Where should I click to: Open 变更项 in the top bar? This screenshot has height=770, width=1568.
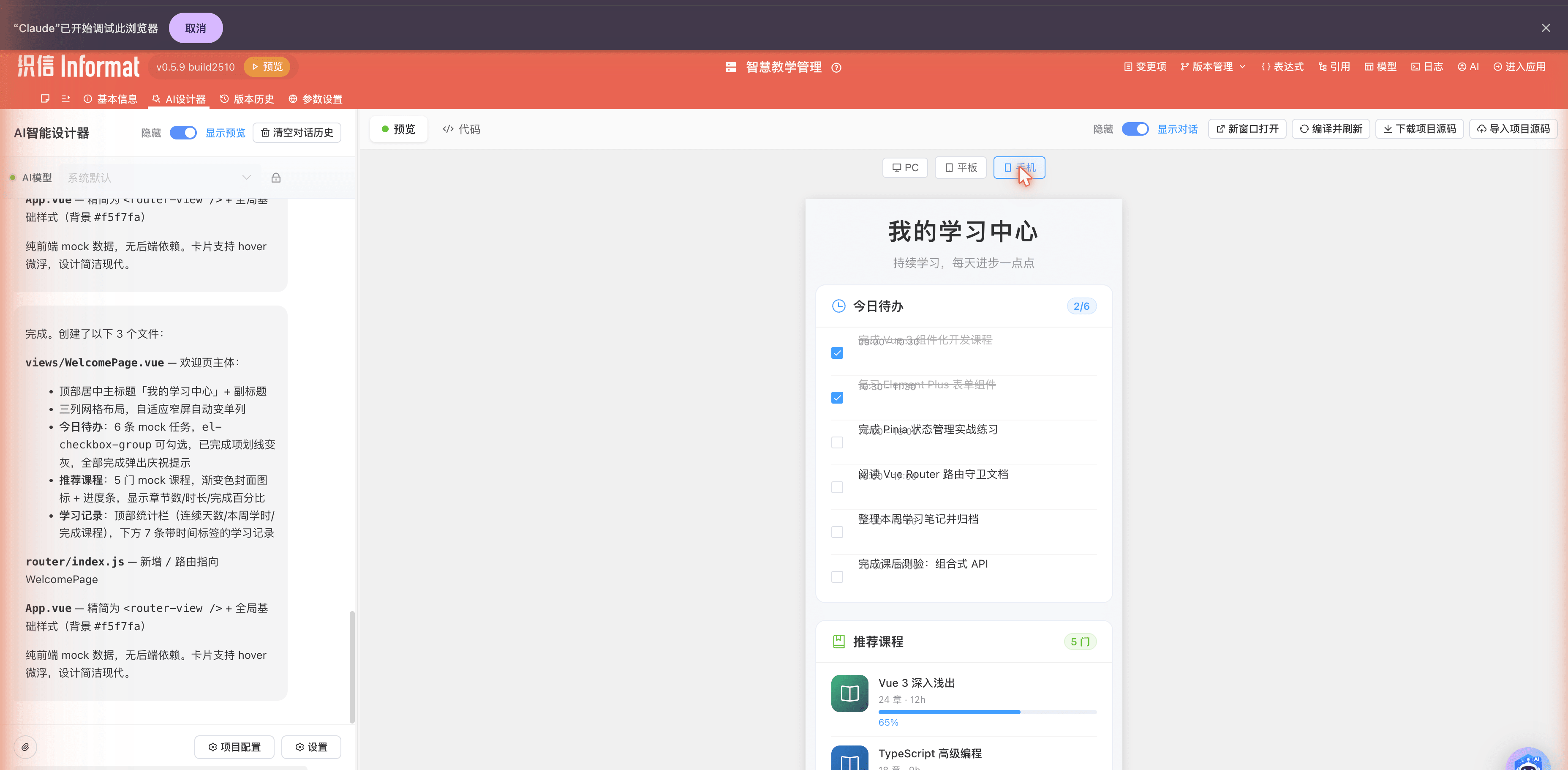[1145, 67]
